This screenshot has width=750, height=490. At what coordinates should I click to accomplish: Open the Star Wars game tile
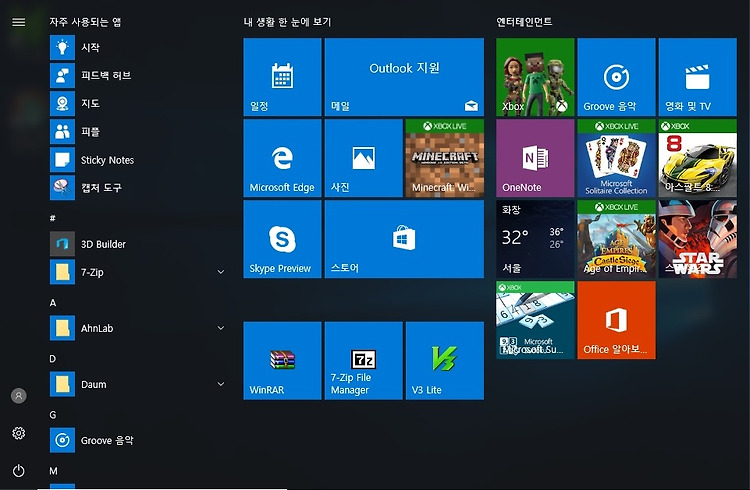click(x=697, y=239)
